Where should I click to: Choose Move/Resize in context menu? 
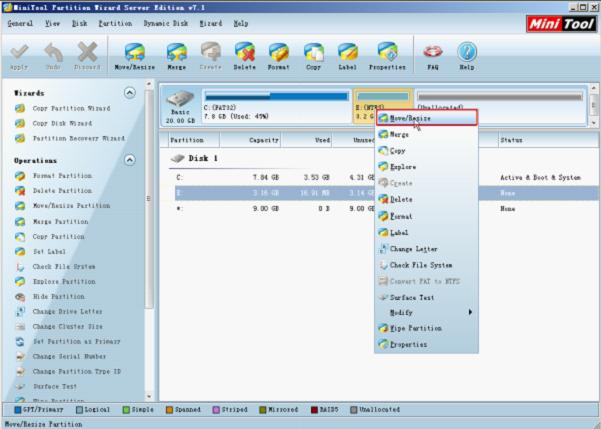pos(426,118)
